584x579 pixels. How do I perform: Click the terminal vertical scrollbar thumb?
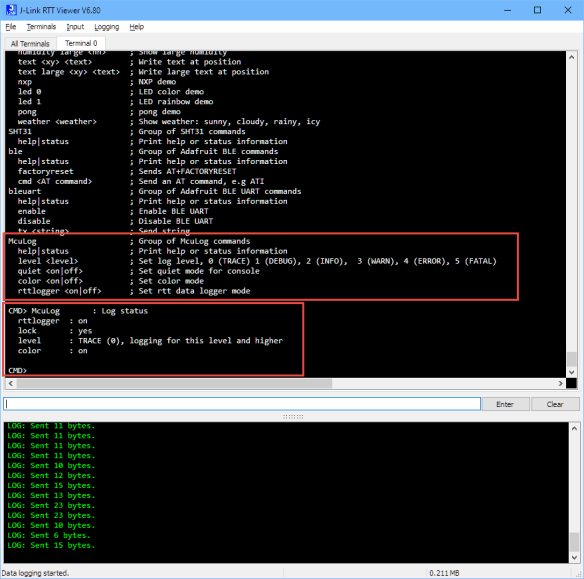(572, 359)
